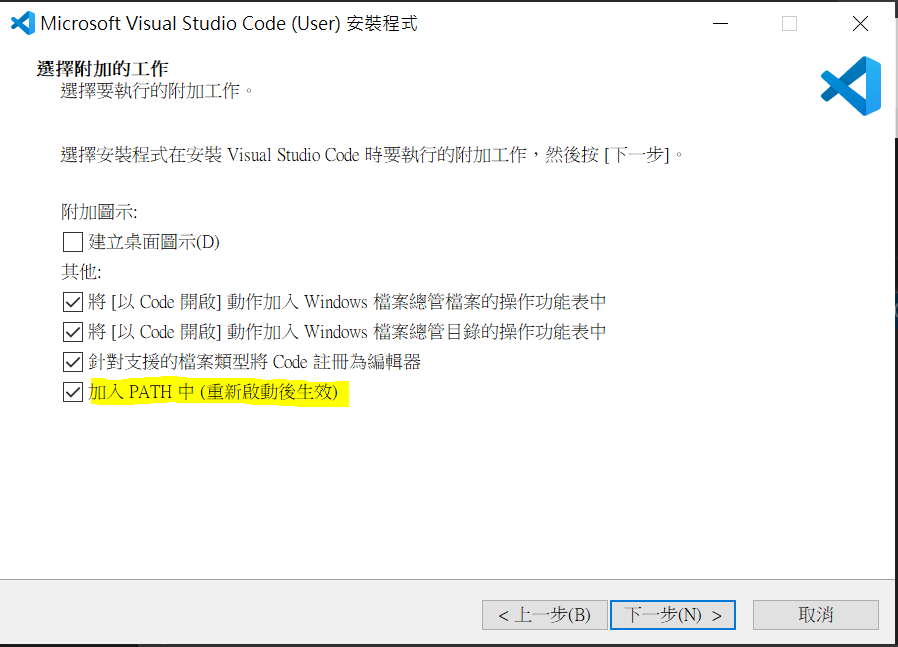The image size is (898, 647).
Task: Enable the 建立桌面圖示(D) checkbox
Action: (x=73, y=242)
